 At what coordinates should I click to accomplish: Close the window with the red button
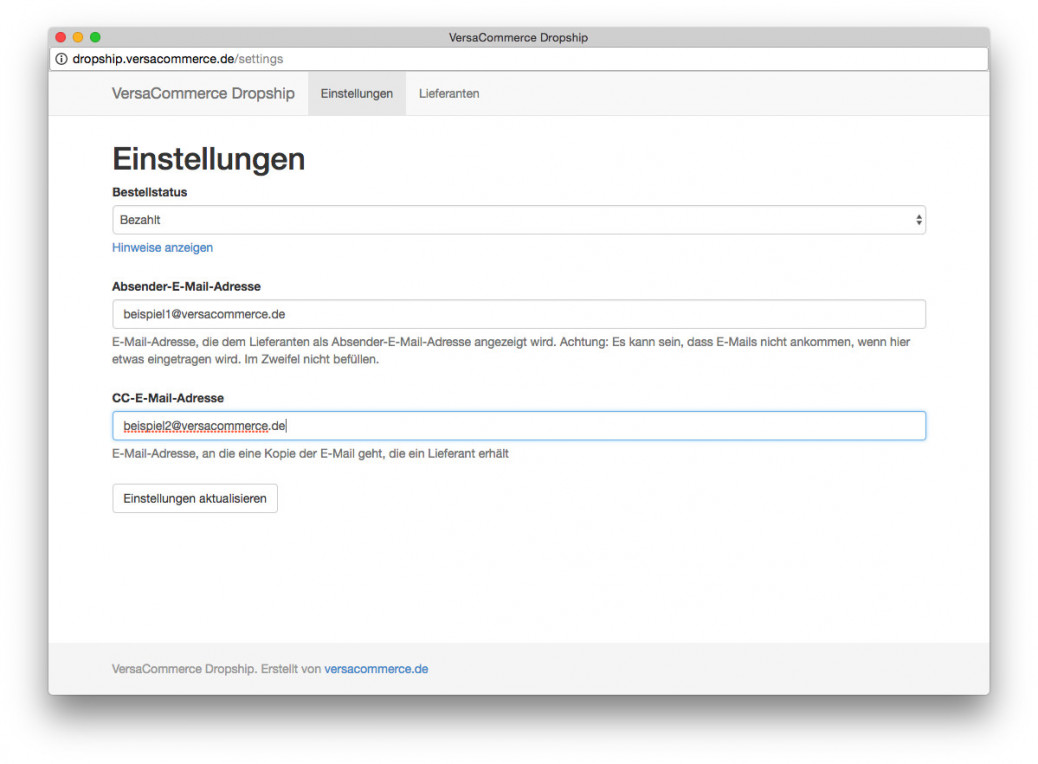click(x=61, y=37)
